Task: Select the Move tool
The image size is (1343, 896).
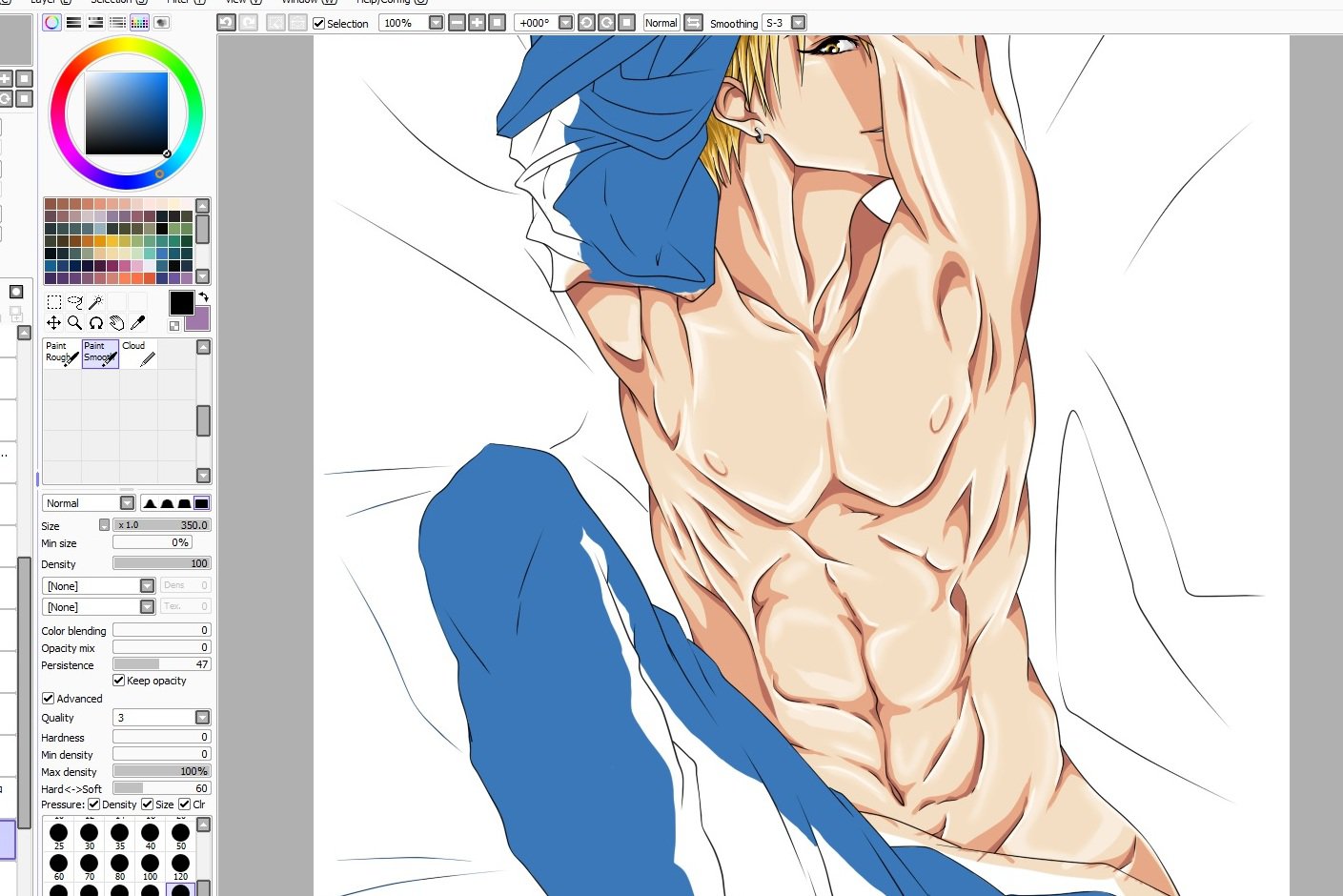Action: 54,323
